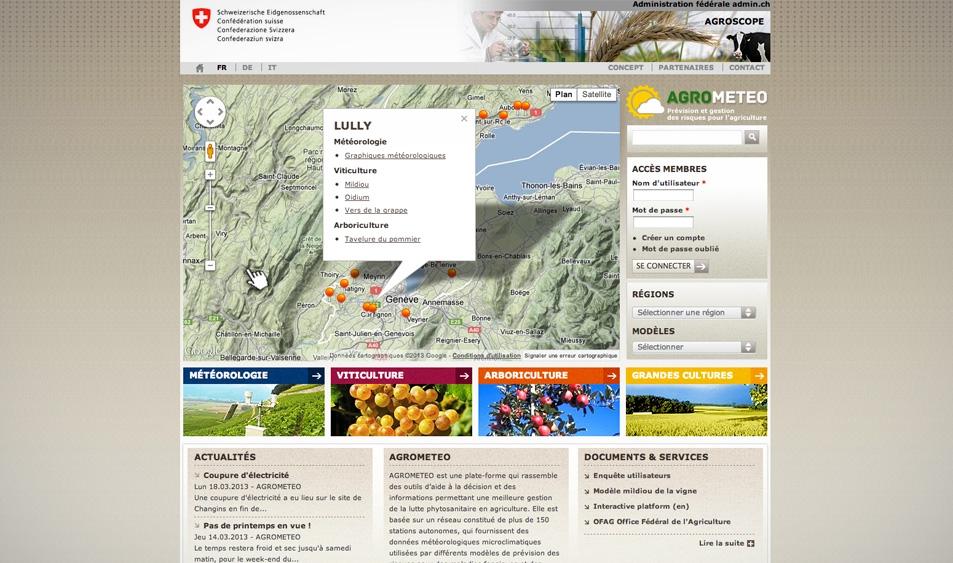The width and height of the screenshot is (953, 563).
Task: Click Administration fédérale admin.ch link
Action: [701, 4]
